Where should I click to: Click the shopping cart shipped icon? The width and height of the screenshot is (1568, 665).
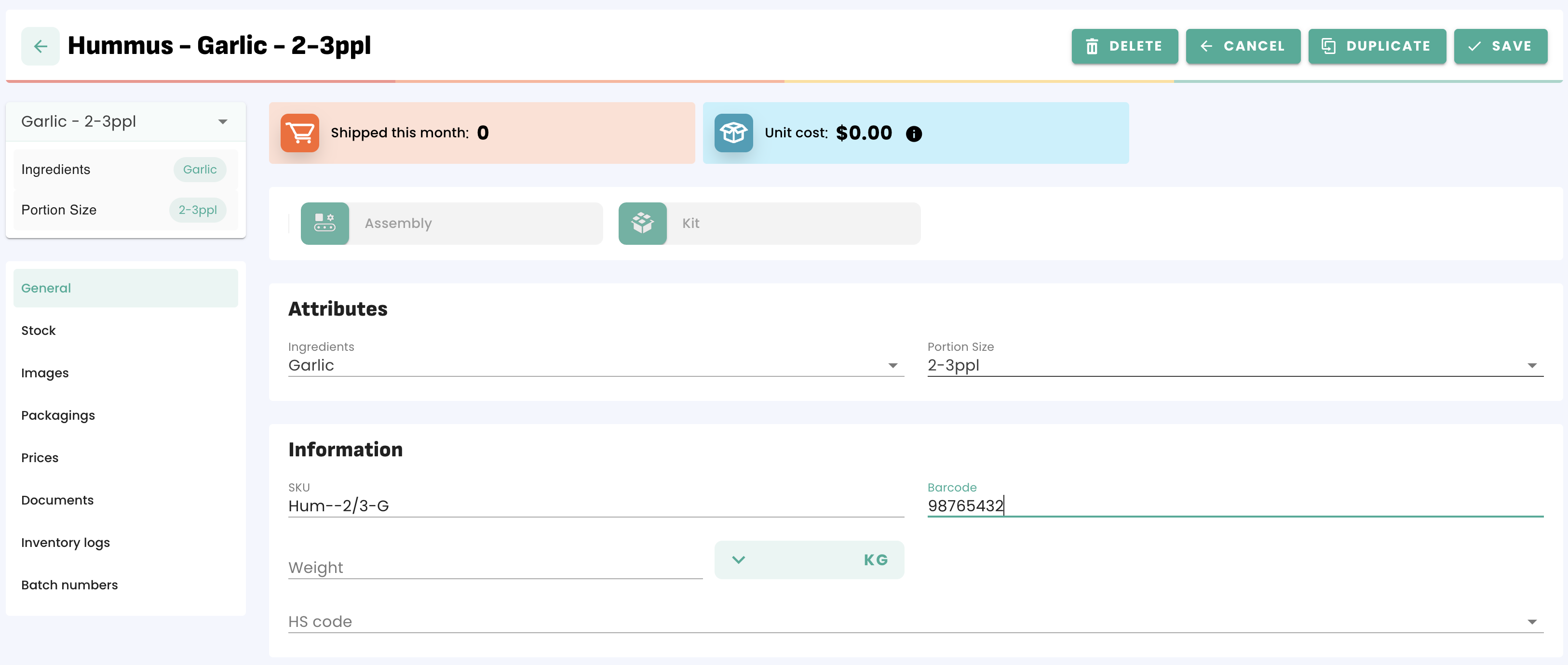299,133
